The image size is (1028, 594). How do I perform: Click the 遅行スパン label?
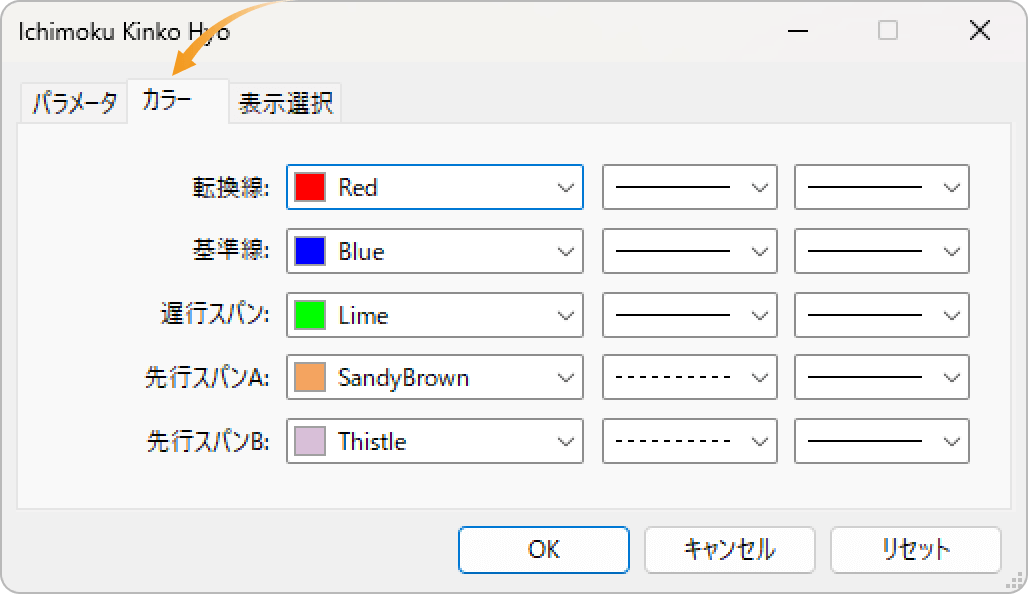point(215,314)
